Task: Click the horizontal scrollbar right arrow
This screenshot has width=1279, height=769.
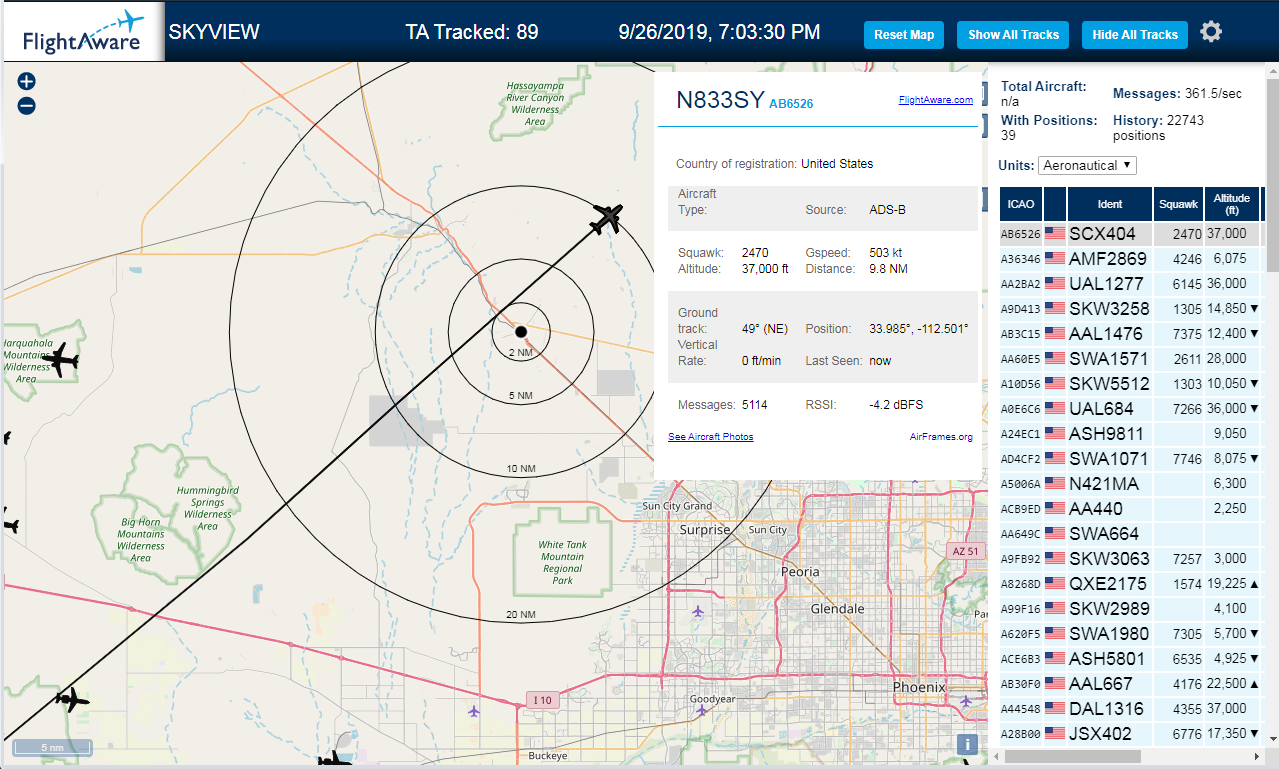Action: pos(1259,758)
